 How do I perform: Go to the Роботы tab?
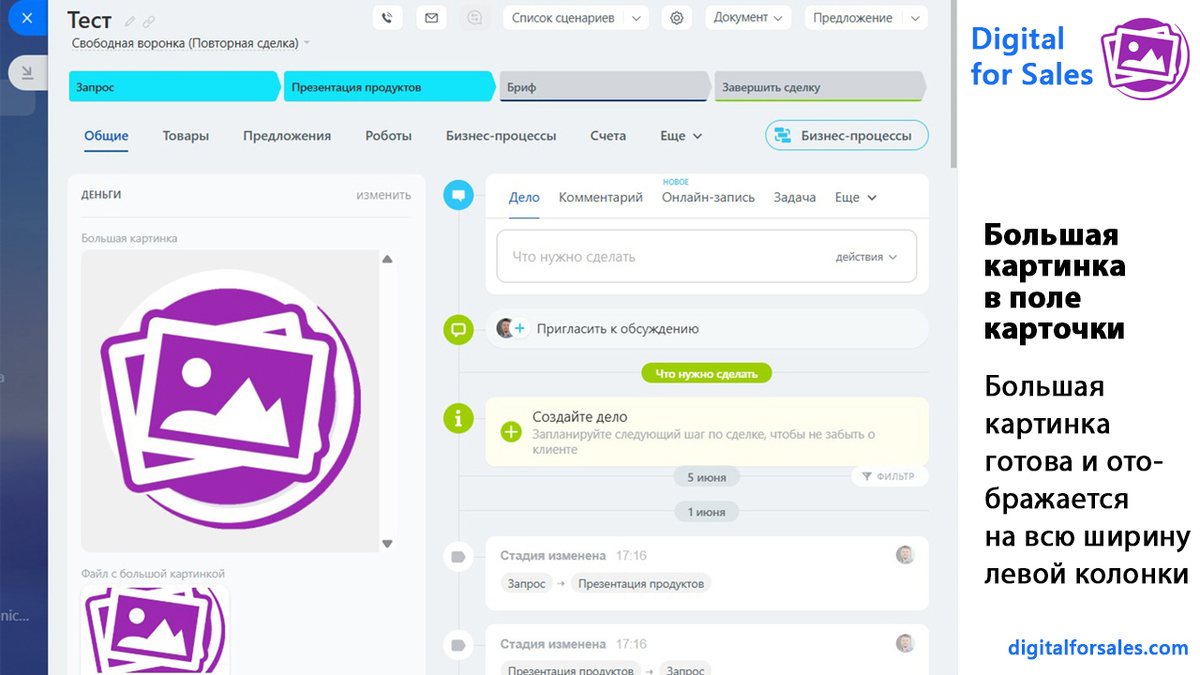coord(388,136)
